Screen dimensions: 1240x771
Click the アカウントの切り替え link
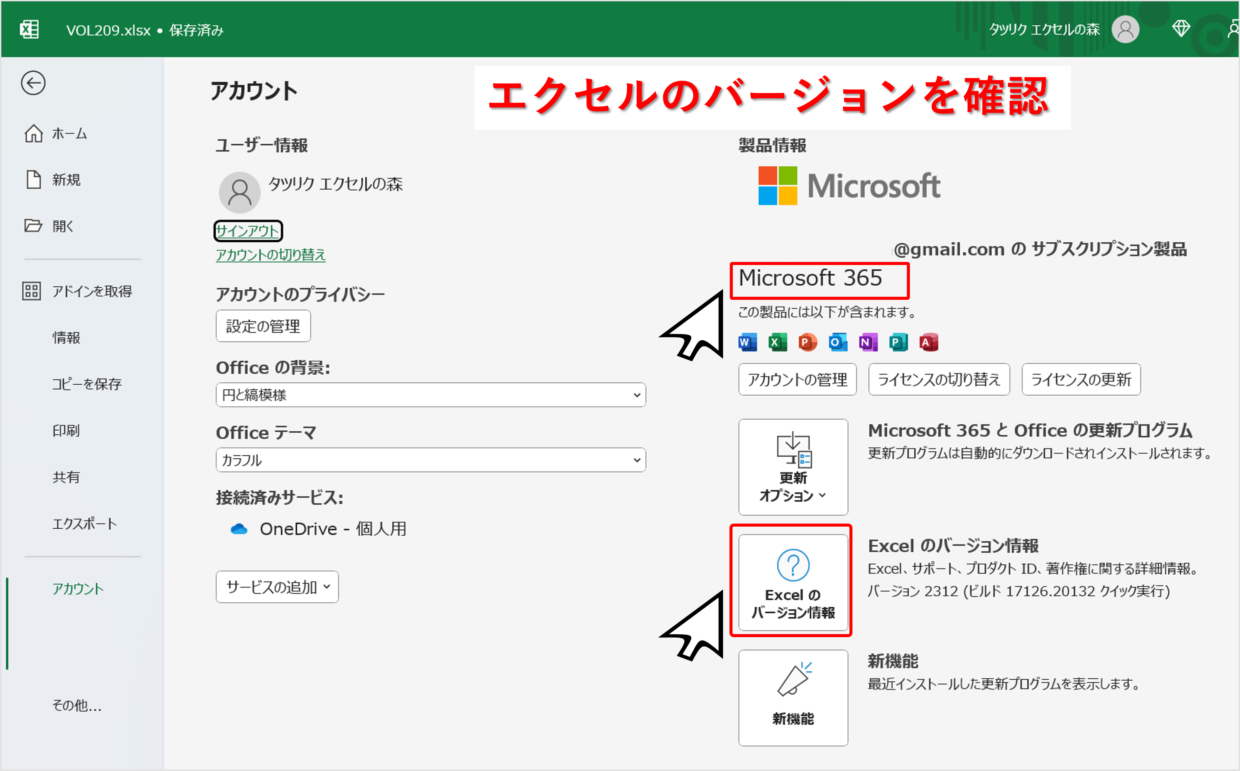271,255
